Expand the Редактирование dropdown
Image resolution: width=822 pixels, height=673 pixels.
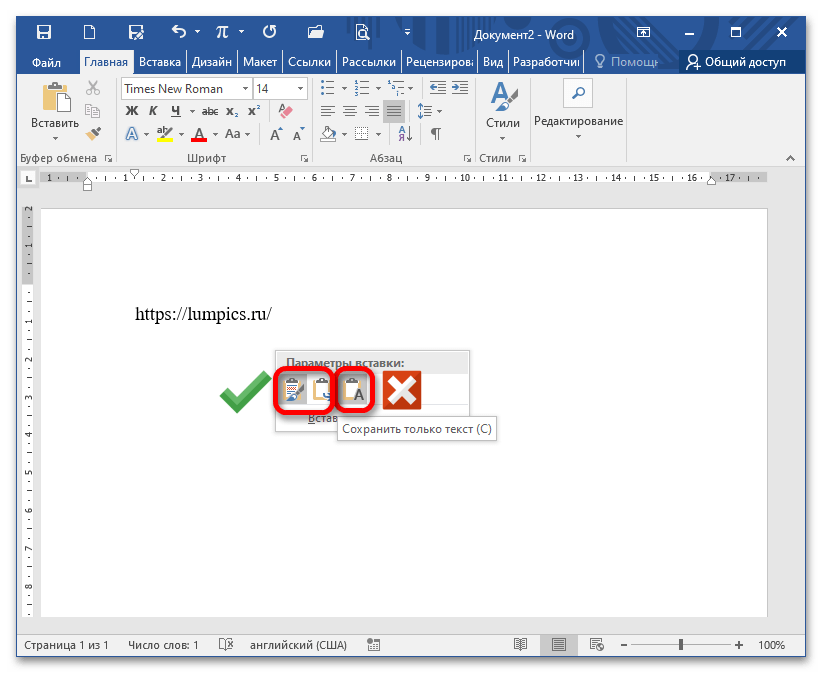click(578, 121)
